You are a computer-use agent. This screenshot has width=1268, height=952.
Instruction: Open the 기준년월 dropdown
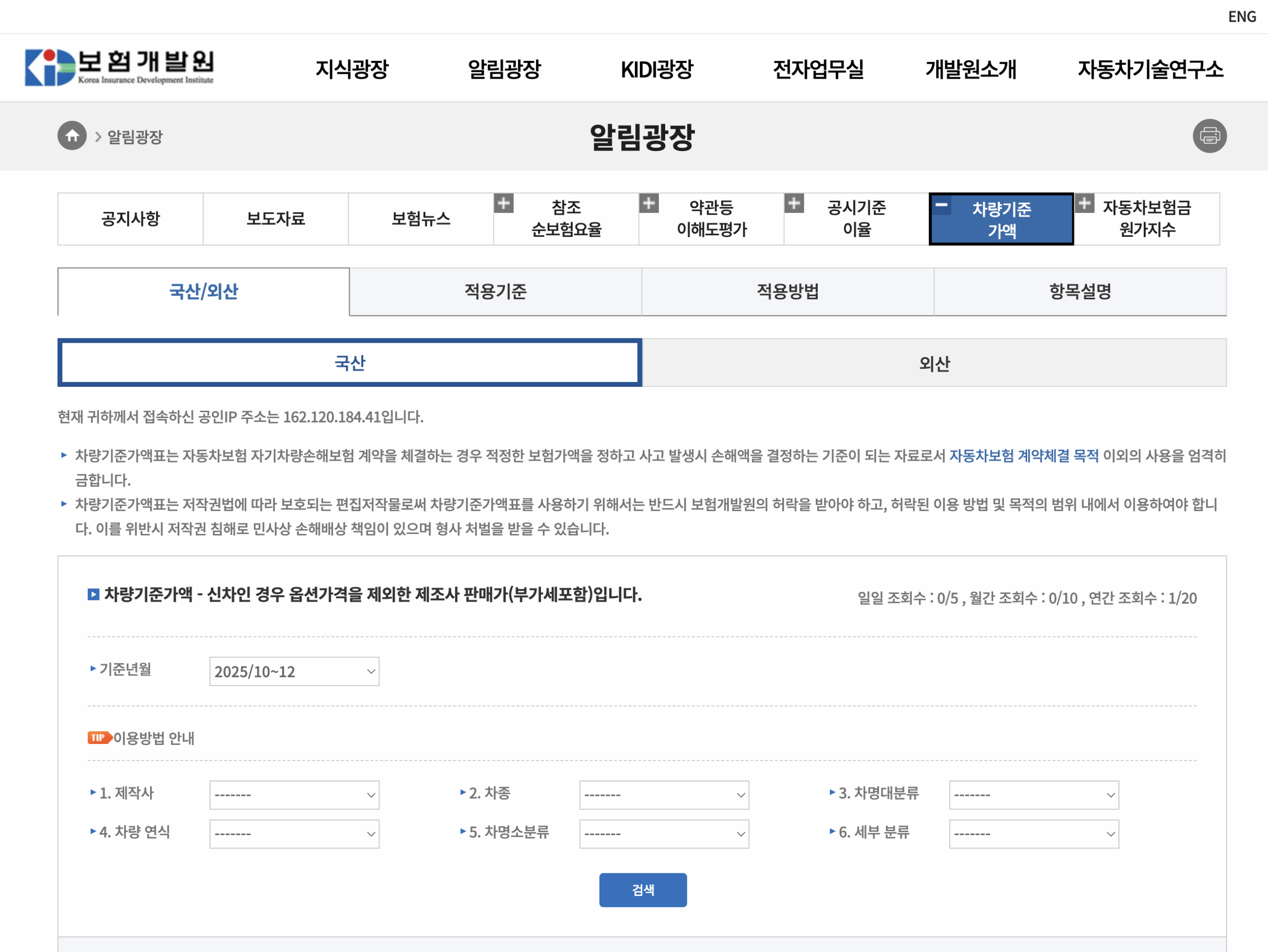[x=294, y=671]
